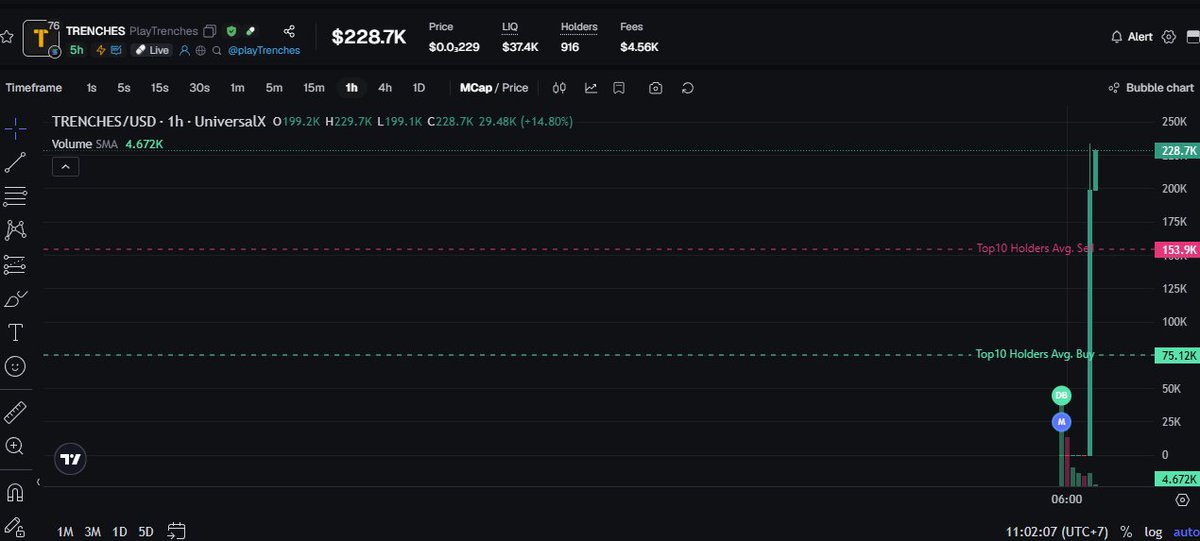Switch chart to MCap view
This screenshot has height=541, width=1200.
476,88
